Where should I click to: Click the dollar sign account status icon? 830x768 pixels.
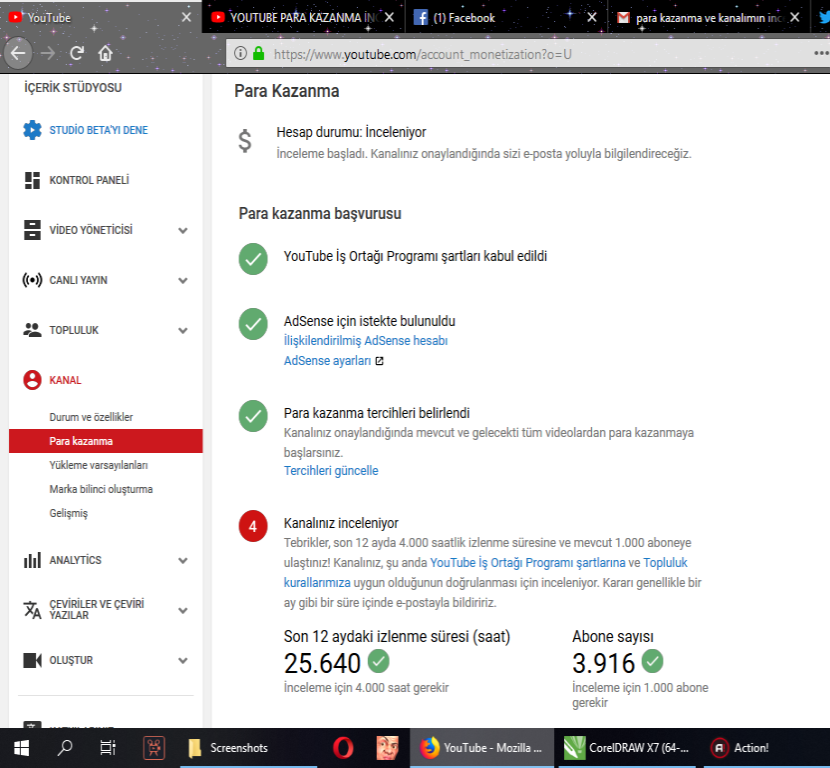[245, 141]
